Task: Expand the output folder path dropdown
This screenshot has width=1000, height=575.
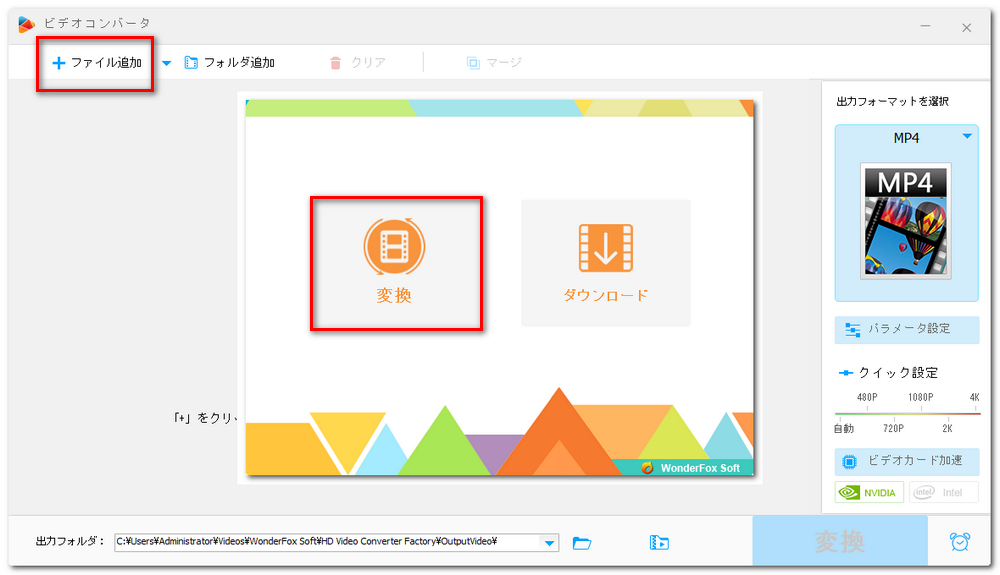Action: pyautogui.click(x=549, y=543)
